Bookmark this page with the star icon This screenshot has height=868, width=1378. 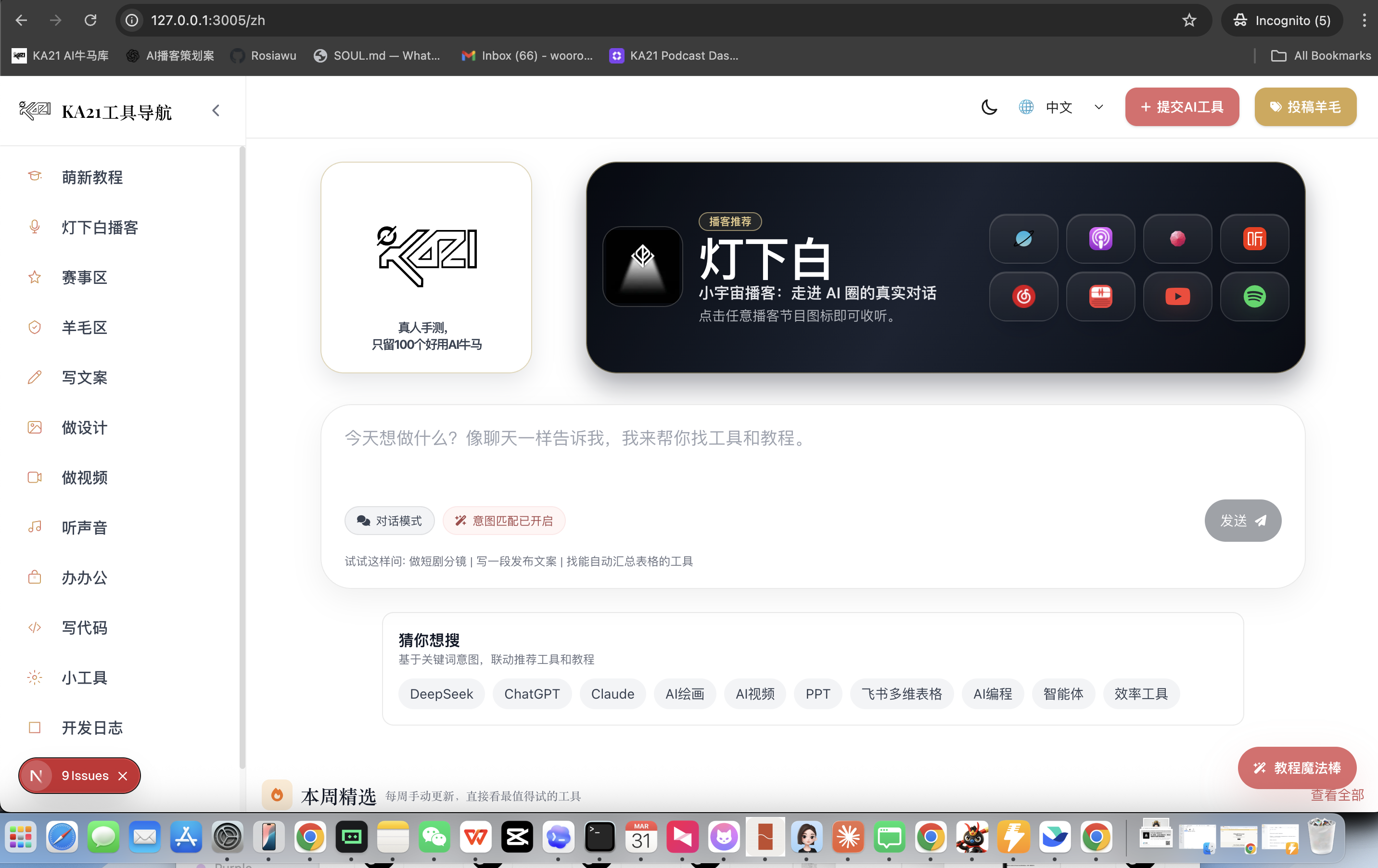click(1189, 21)
